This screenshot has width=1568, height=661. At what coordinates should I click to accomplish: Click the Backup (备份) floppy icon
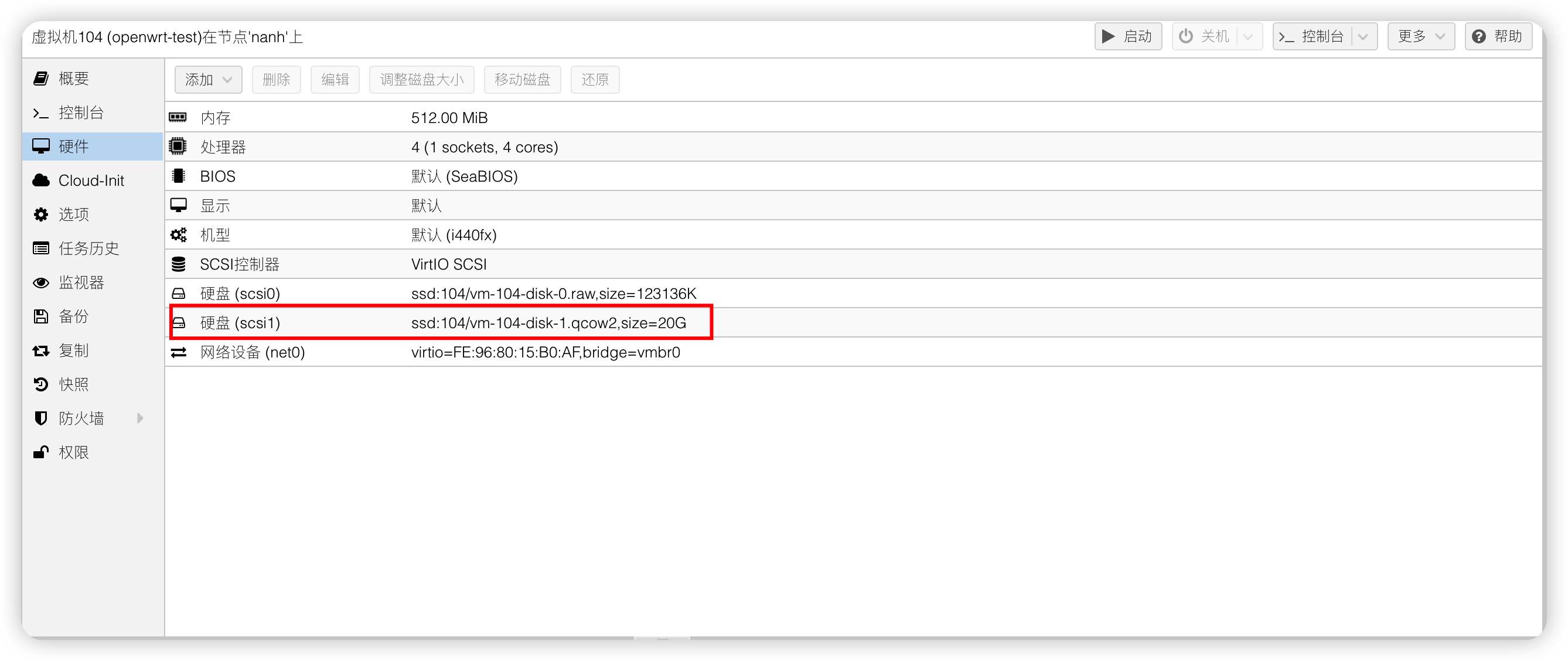point(41,316)
